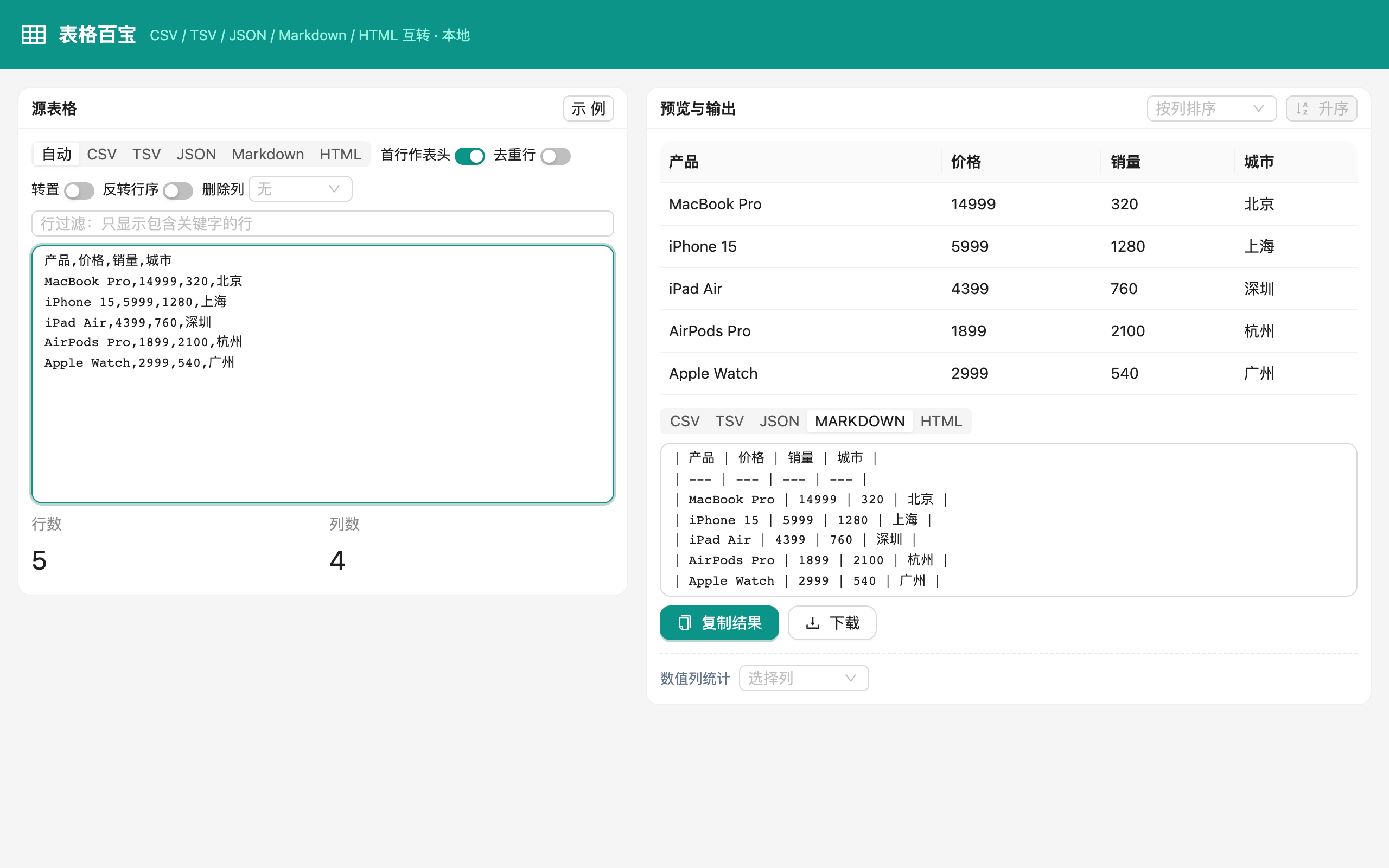
Task: Select the 自动 source format tab
Action: tap(56, 155)
